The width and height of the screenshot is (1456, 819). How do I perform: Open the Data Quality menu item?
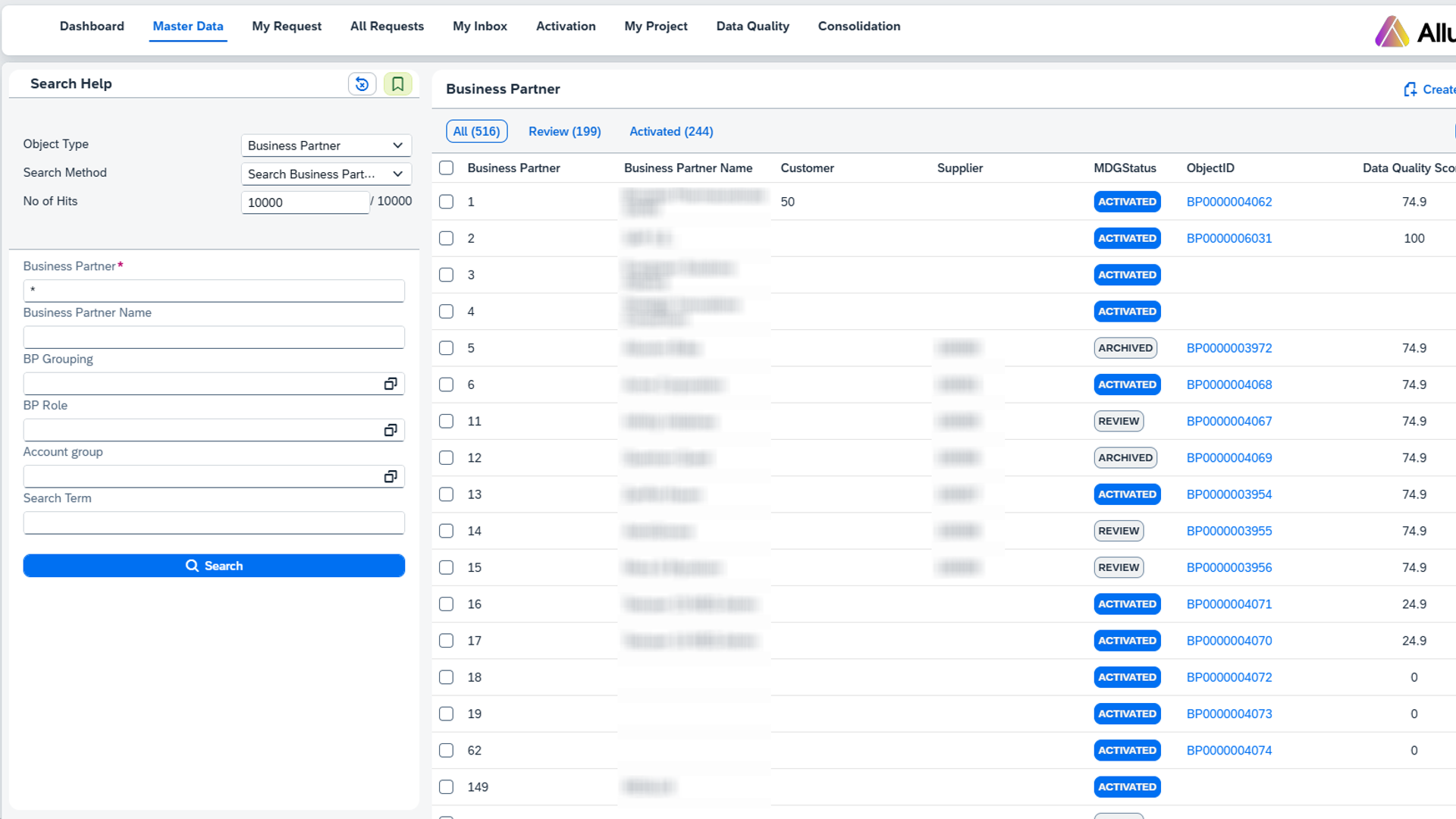pos(752,26)
